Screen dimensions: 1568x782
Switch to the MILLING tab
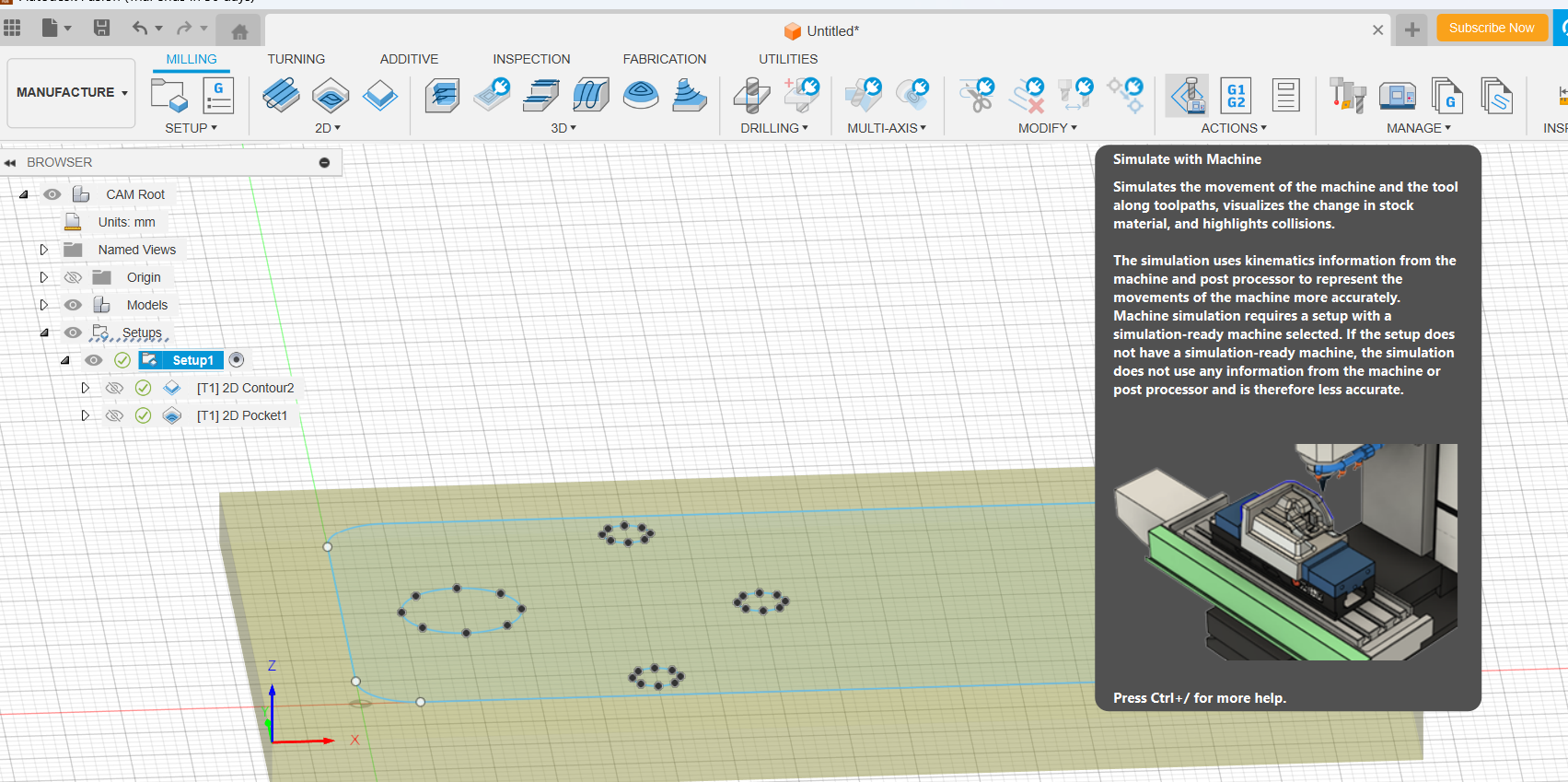(192, 59)
